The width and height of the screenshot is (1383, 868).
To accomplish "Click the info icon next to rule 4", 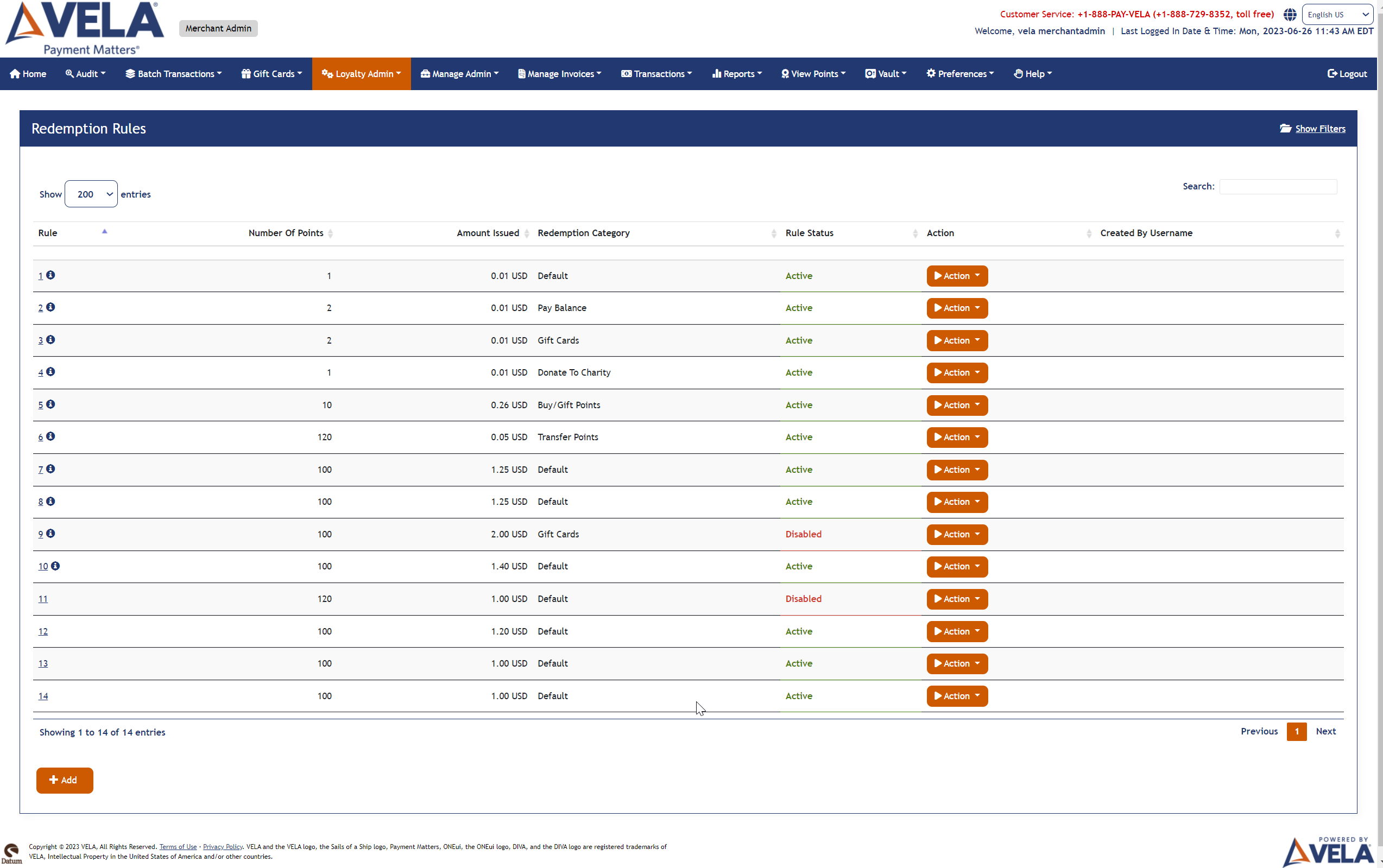I will coord(50,371).
